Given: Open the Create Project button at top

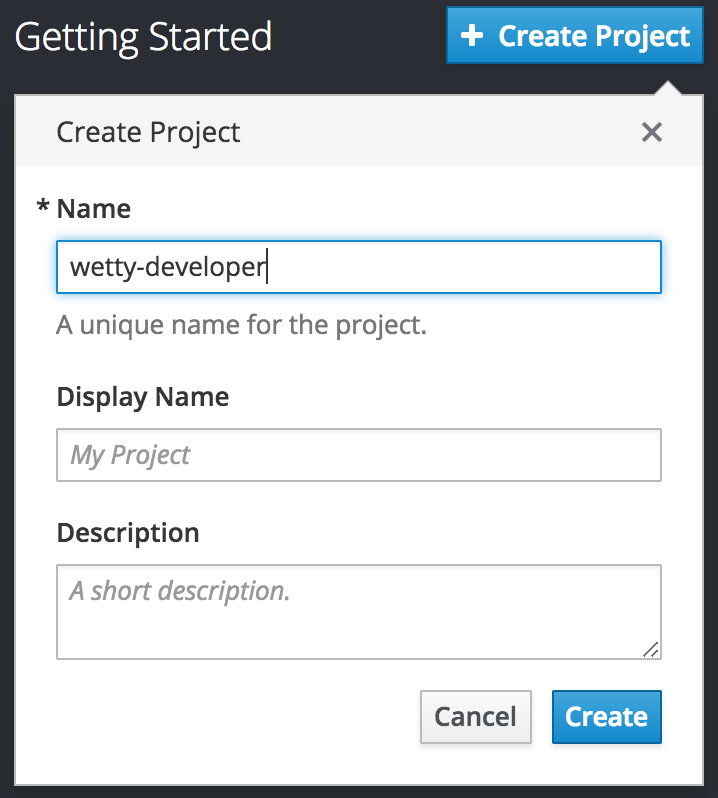Looking at the screenshot, I should click(575, 35).
